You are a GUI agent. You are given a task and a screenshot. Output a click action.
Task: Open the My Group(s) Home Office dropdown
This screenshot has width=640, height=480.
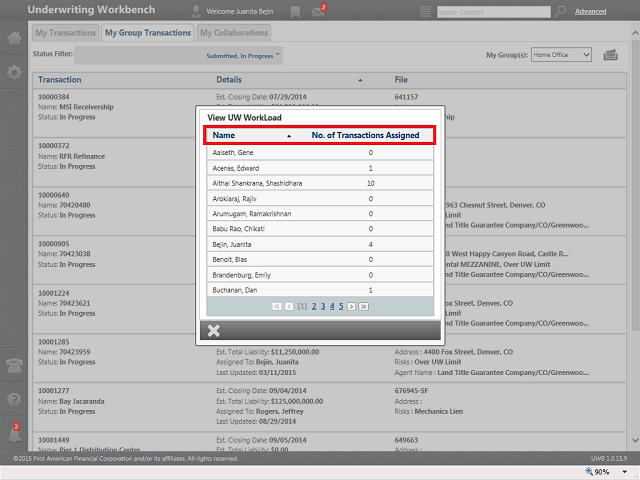561,55
